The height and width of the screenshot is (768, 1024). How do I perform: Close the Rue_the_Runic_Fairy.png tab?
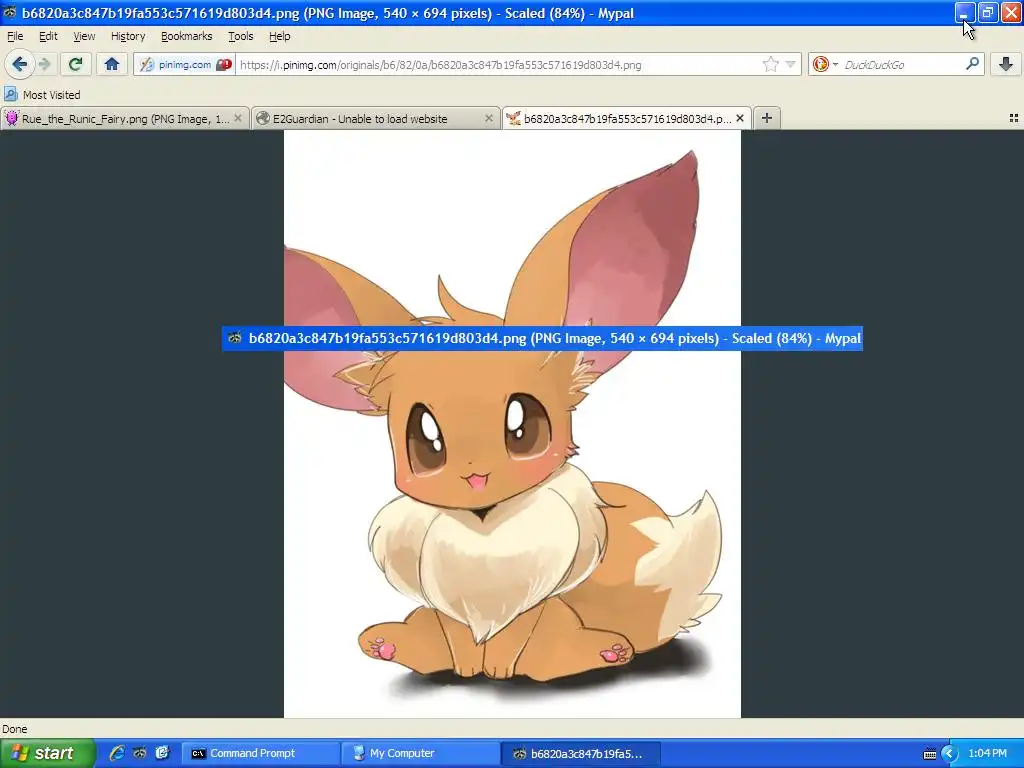coord(238,118)
